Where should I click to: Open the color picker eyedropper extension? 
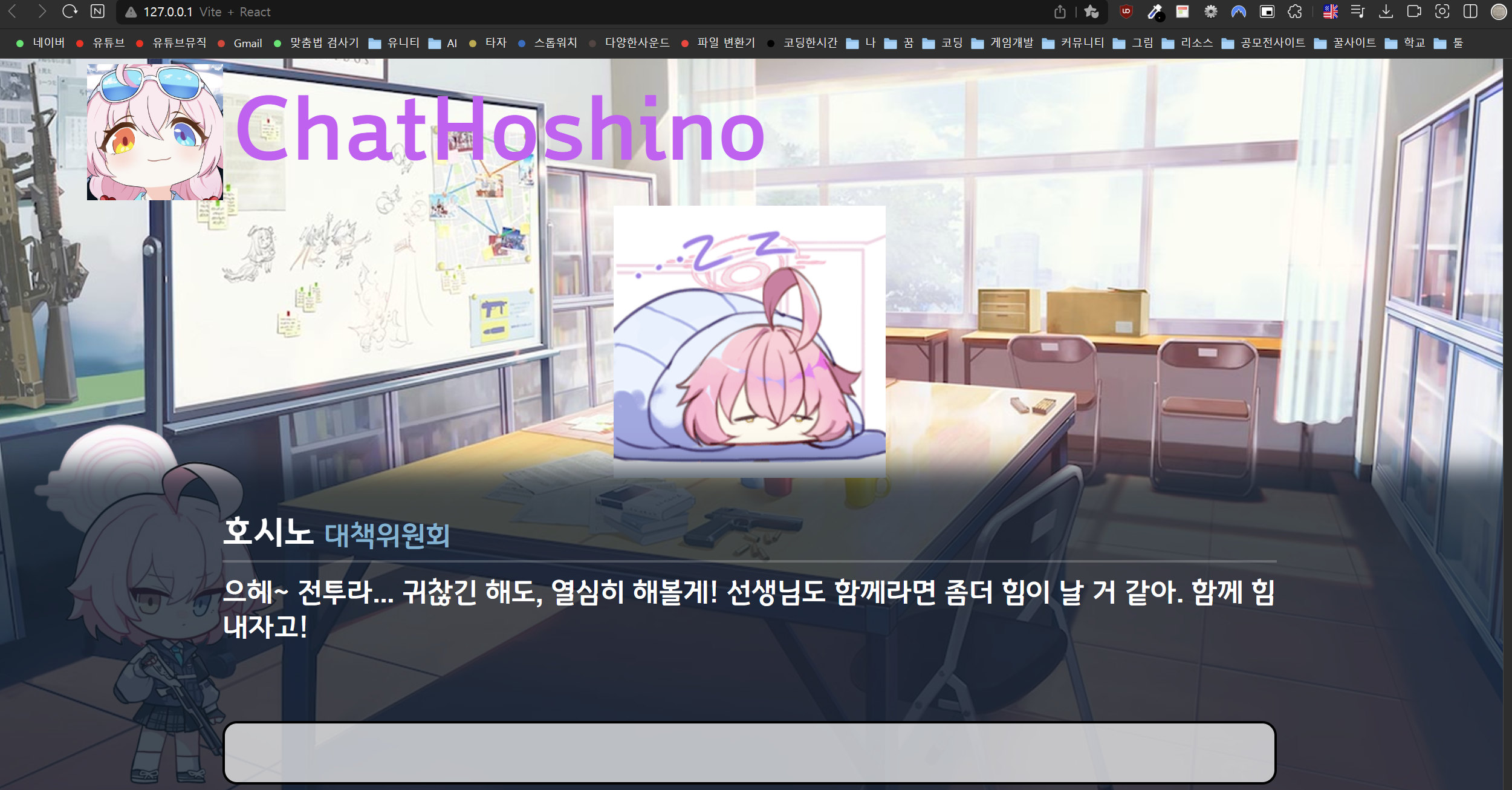pyautogui.click(x=1155, y=11)
